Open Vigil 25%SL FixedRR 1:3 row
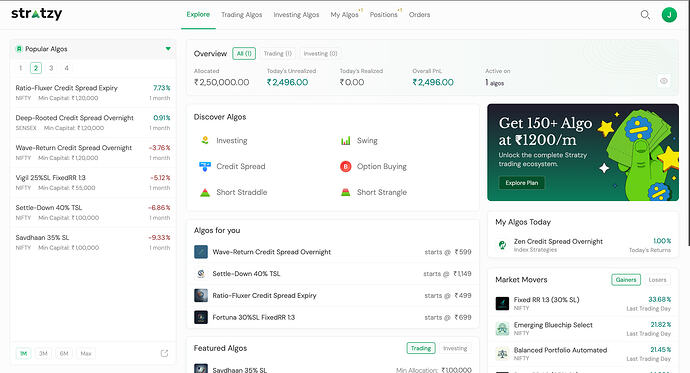This screenshot has height=373, width=690. tap(93, 183)
